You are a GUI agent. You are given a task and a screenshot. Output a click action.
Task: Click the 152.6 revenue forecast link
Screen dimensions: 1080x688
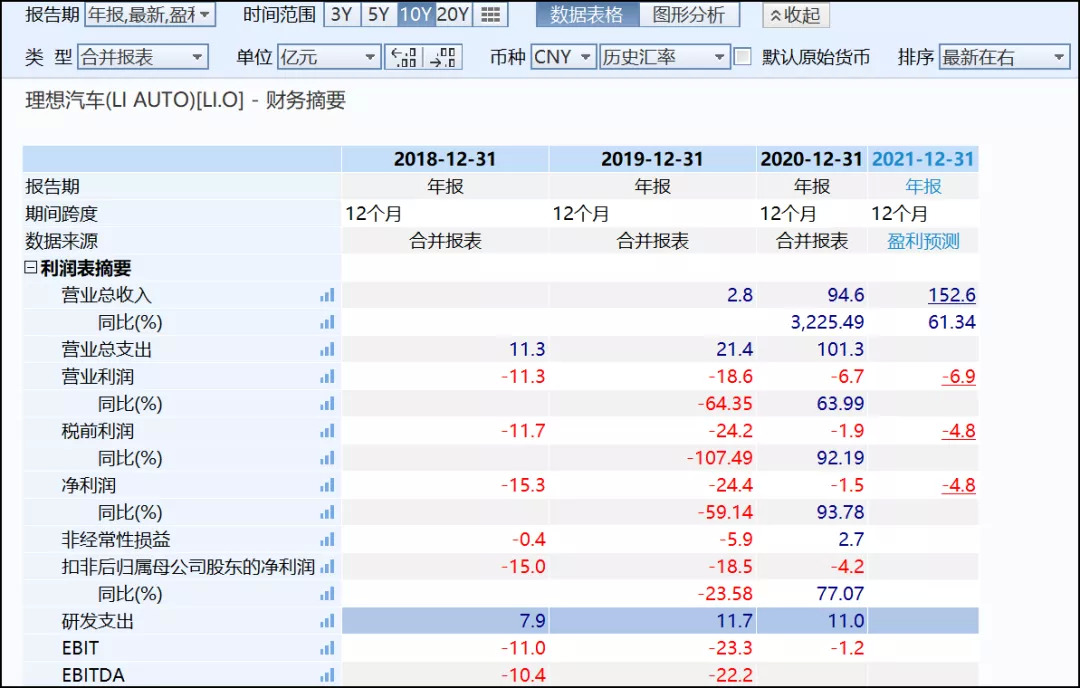pyautogui.click(x=951, y=295)
